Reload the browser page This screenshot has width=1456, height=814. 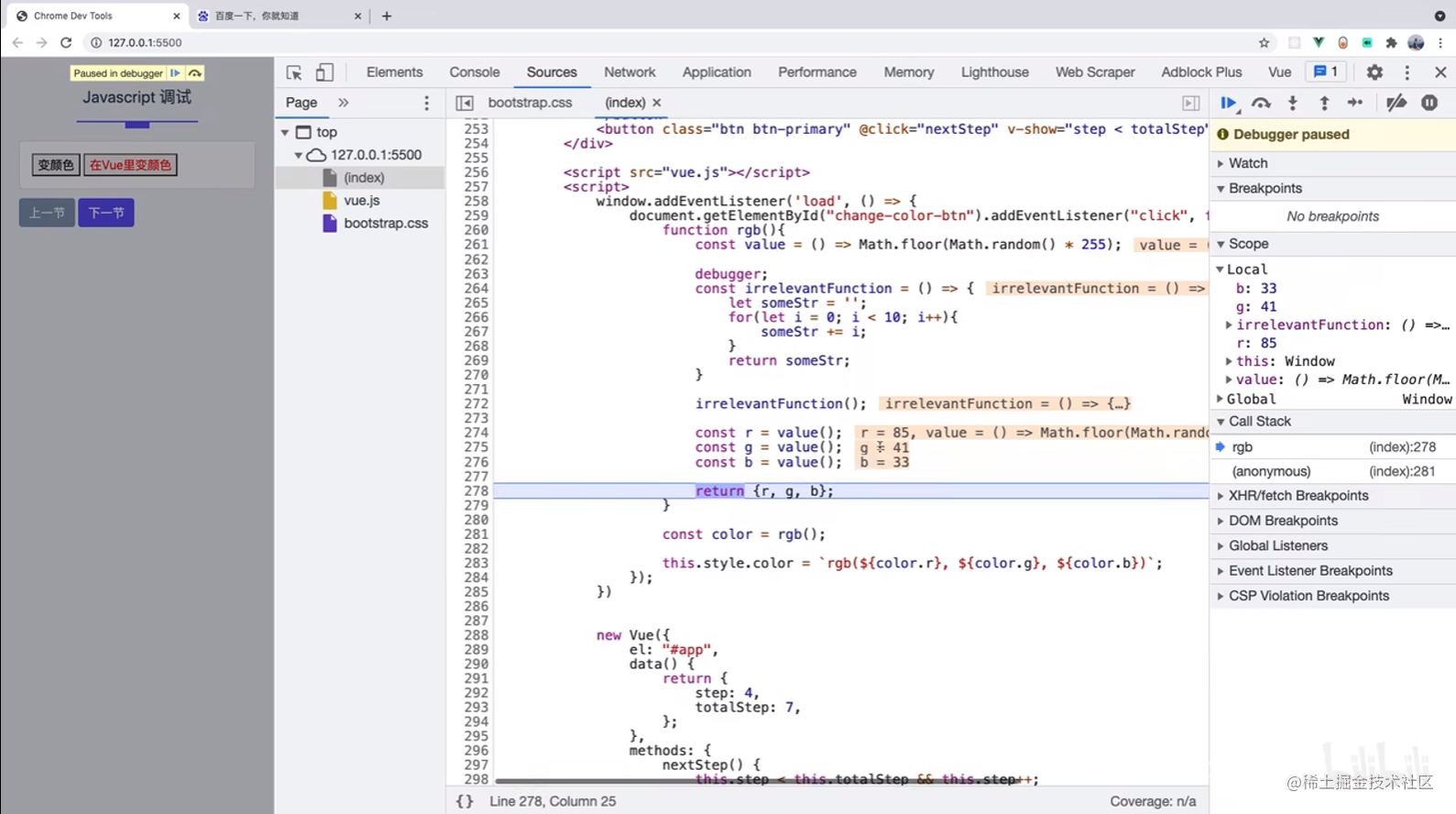[x=66, y=42]
